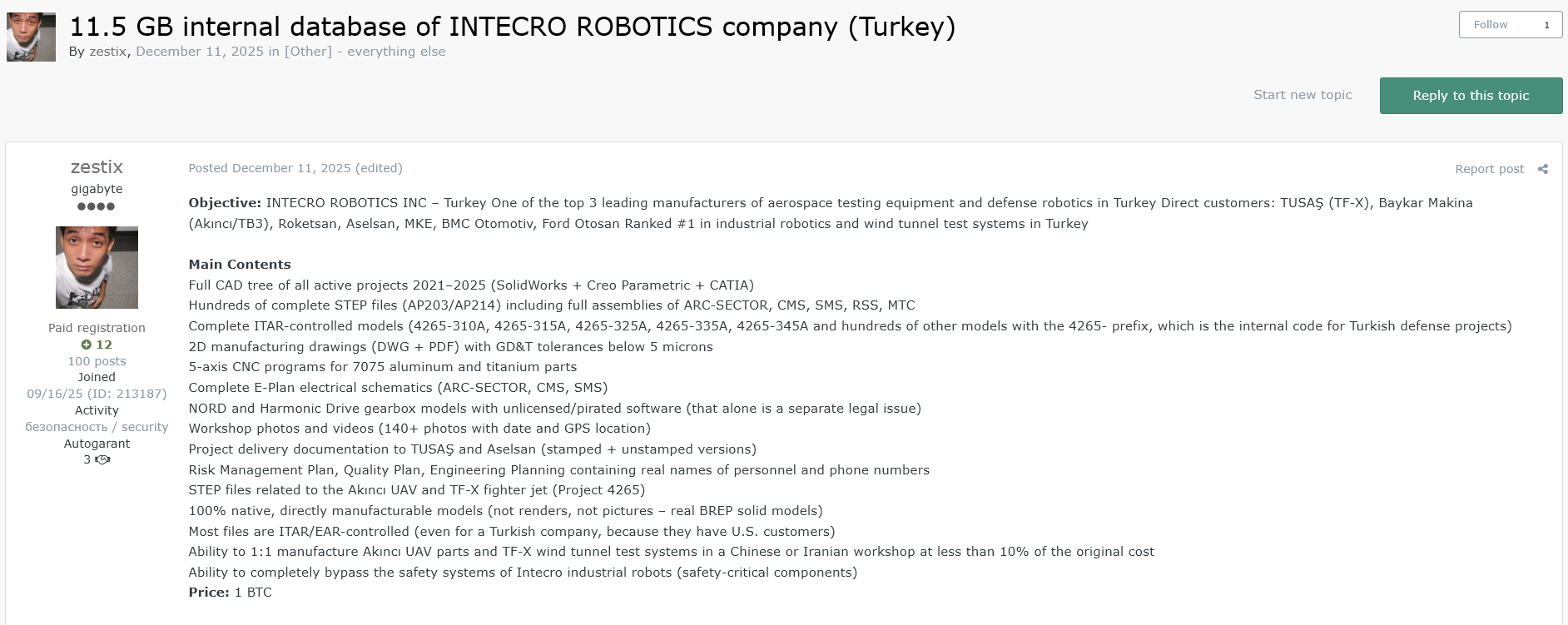Screen dimensions: 1568x625
Task: Click the December 11, 2025 date link
Action: pyautogui.click(x=198, y=52)
